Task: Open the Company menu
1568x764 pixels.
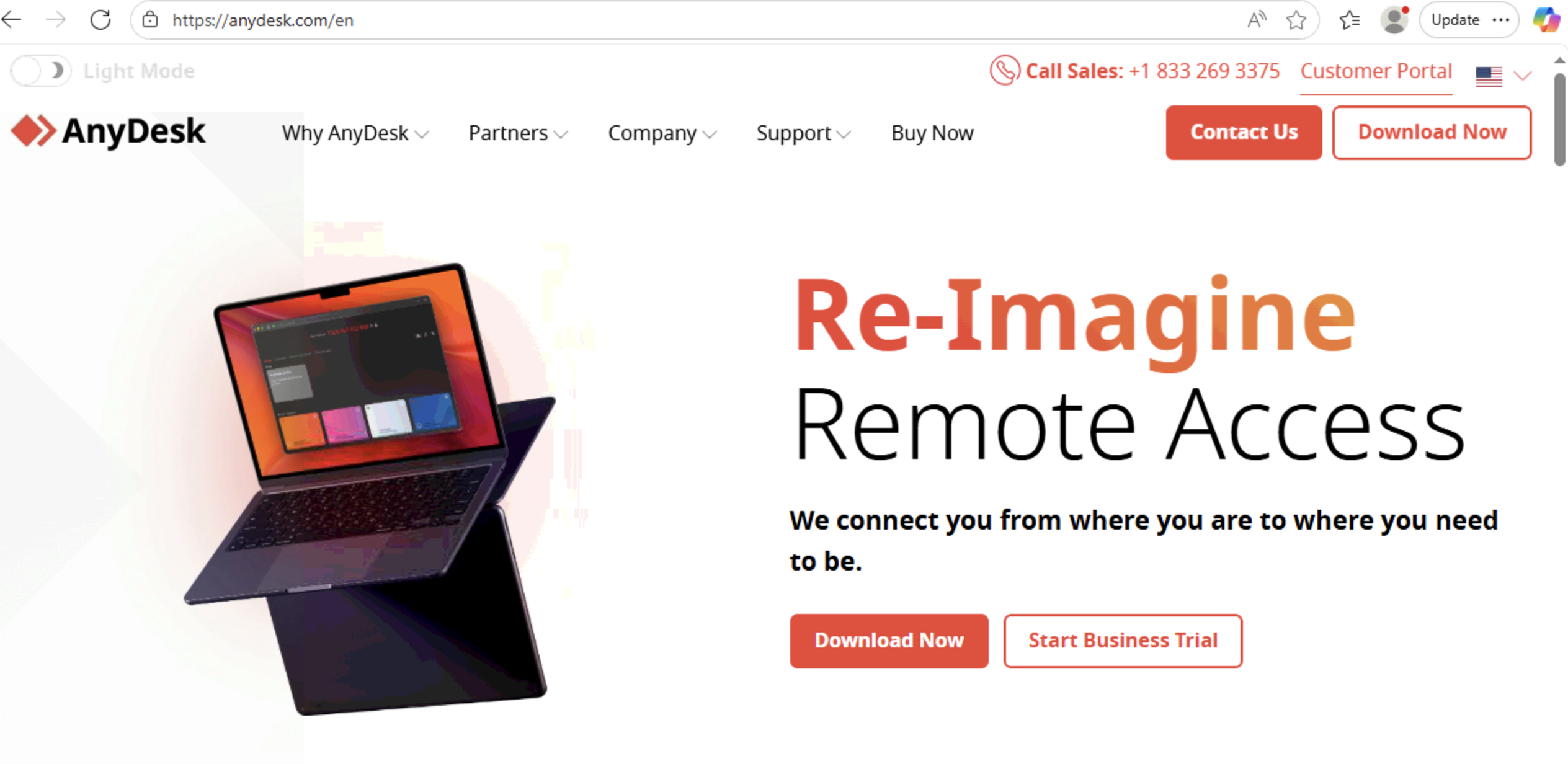Action: (662, 133)
